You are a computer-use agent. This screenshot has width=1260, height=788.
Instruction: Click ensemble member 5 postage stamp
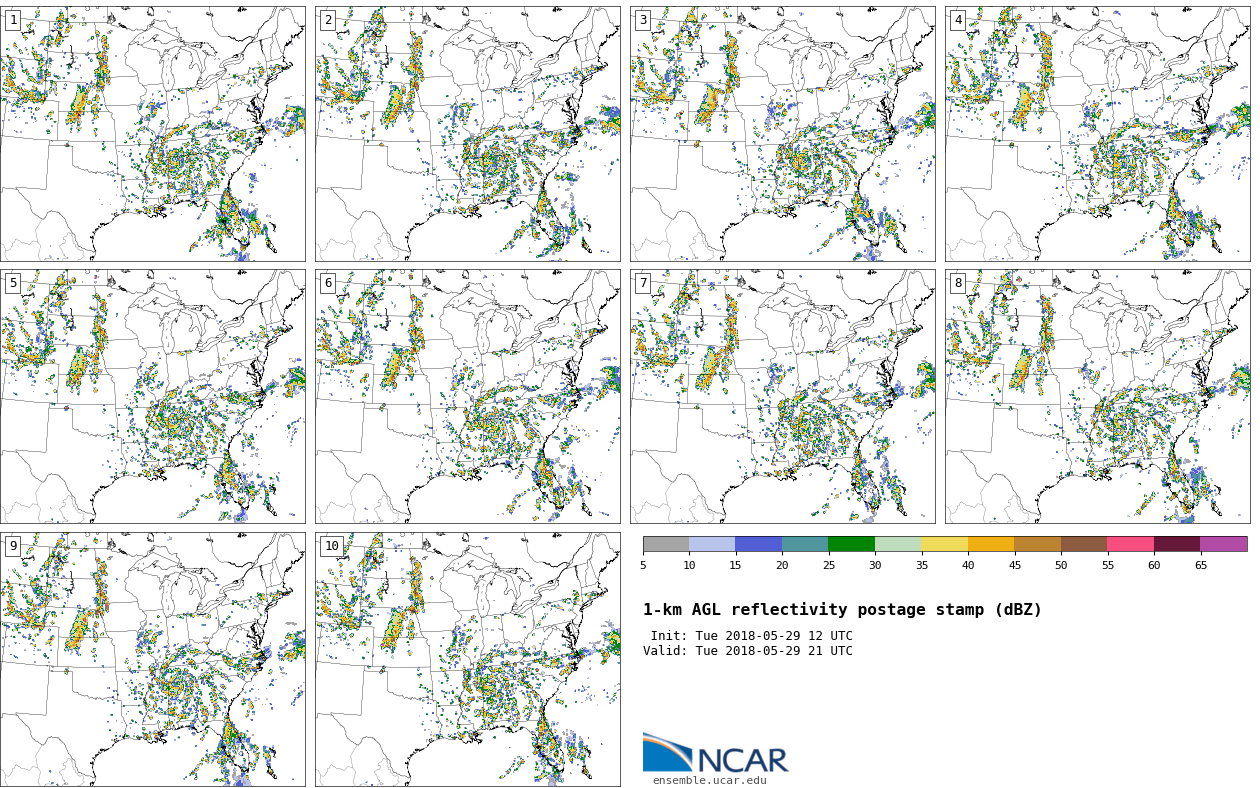[x=153, y=396]
